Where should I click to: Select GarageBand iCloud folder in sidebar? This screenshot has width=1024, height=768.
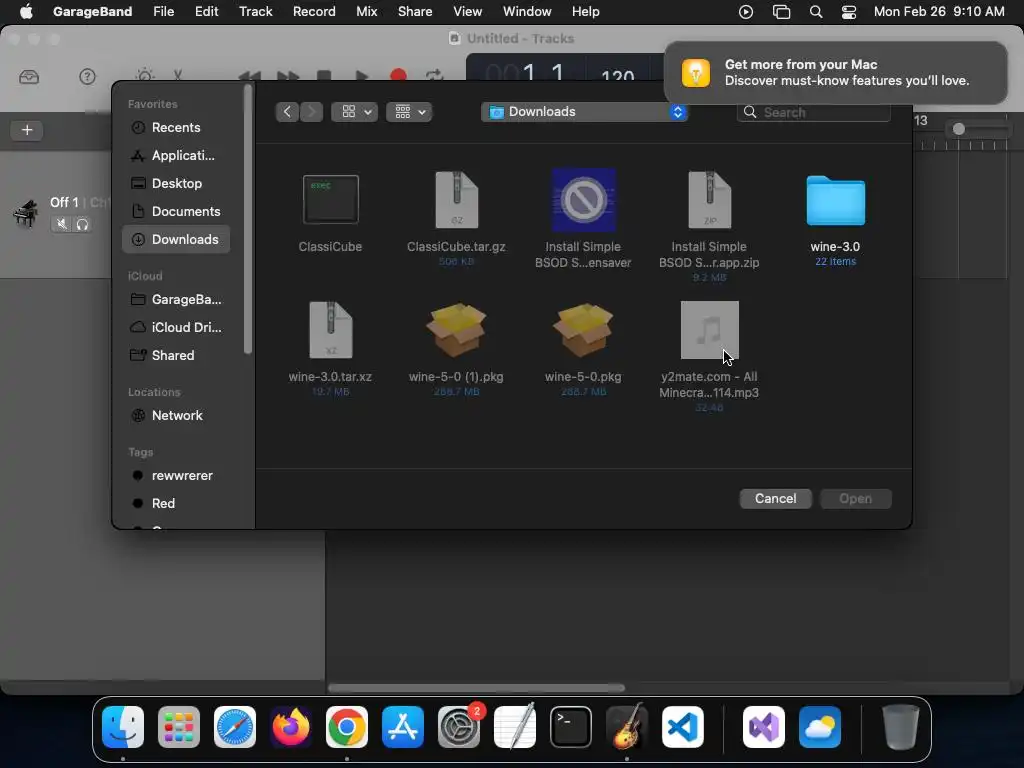click(x=176, y=300)
